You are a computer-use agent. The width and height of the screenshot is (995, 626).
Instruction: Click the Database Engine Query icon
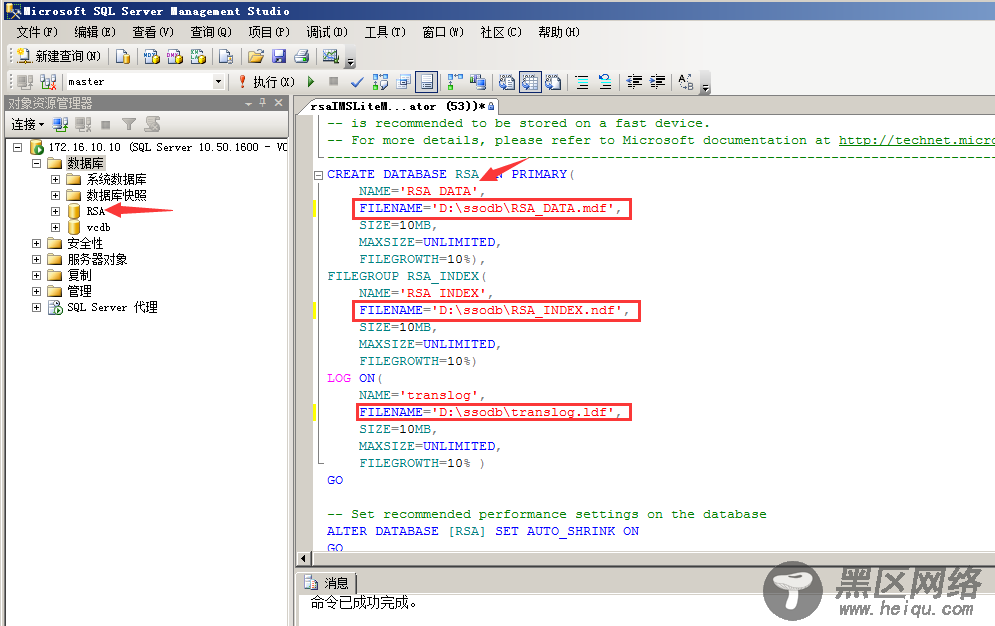[x=122, y=56]
